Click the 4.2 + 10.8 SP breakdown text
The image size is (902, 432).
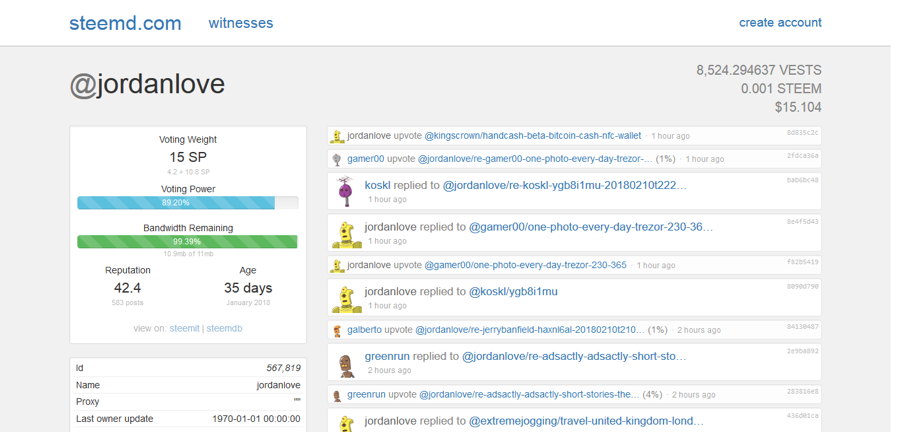(188, 172)
